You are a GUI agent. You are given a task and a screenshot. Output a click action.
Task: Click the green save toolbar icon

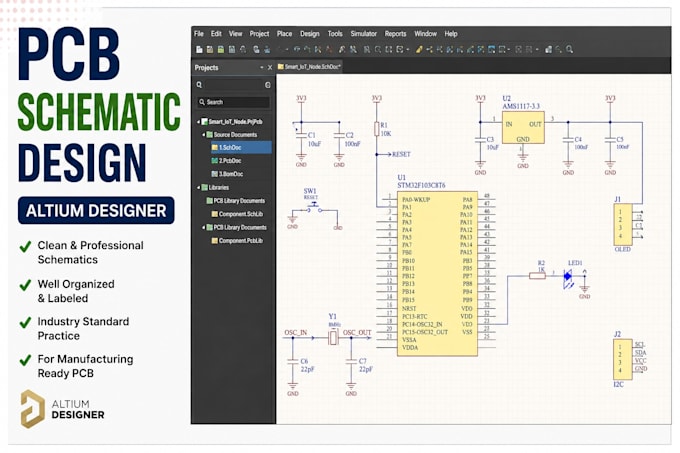tap(221, 49)
